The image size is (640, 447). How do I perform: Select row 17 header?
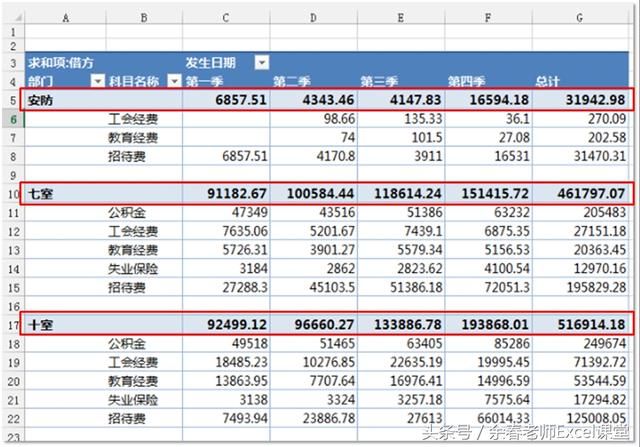pos(13,325)
